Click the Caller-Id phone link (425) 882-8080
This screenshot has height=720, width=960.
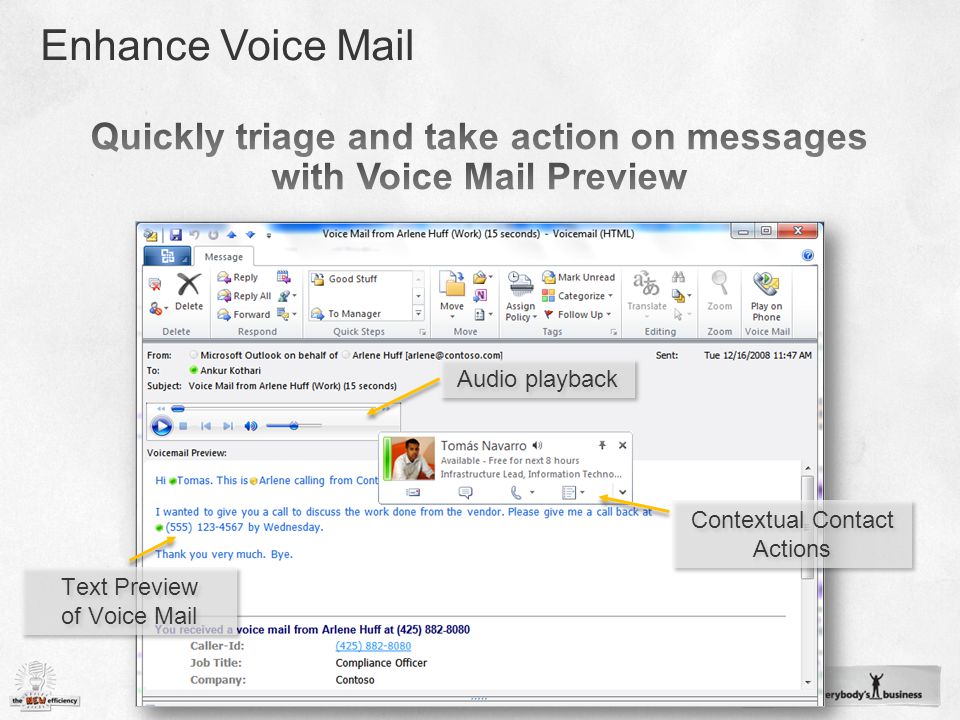373,646
